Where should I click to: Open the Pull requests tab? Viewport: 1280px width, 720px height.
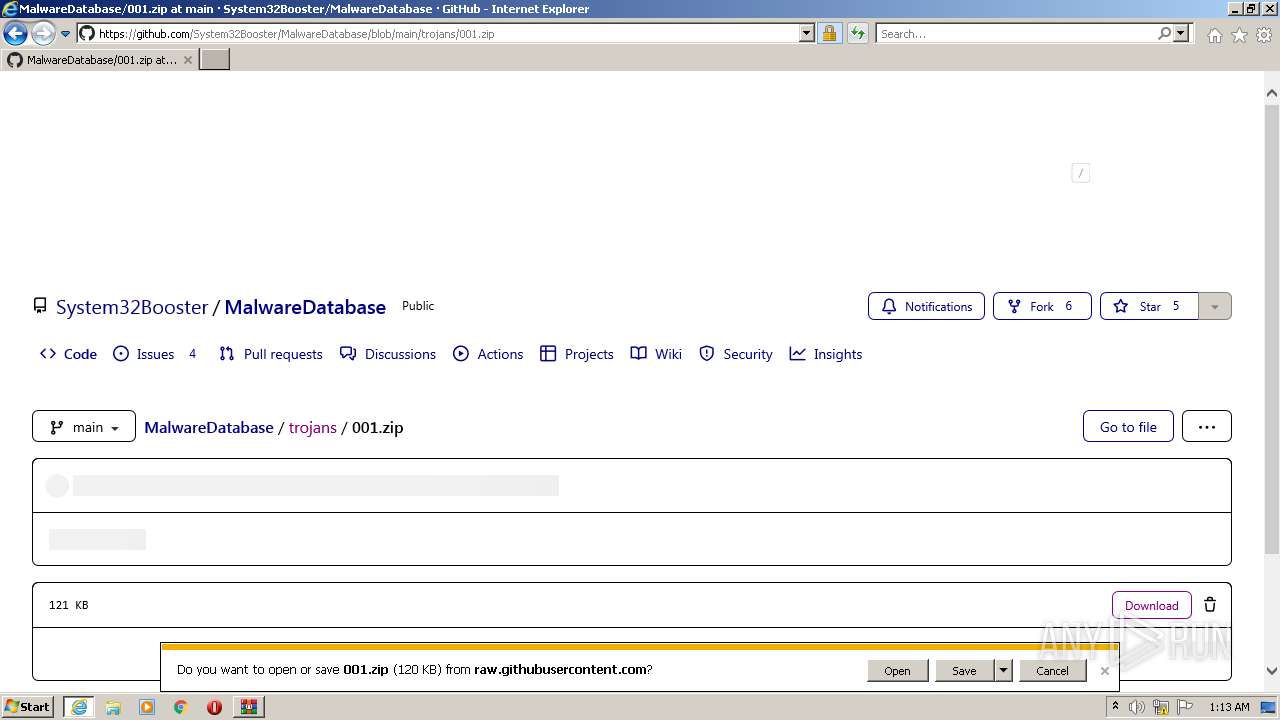(x=271, y=354)
